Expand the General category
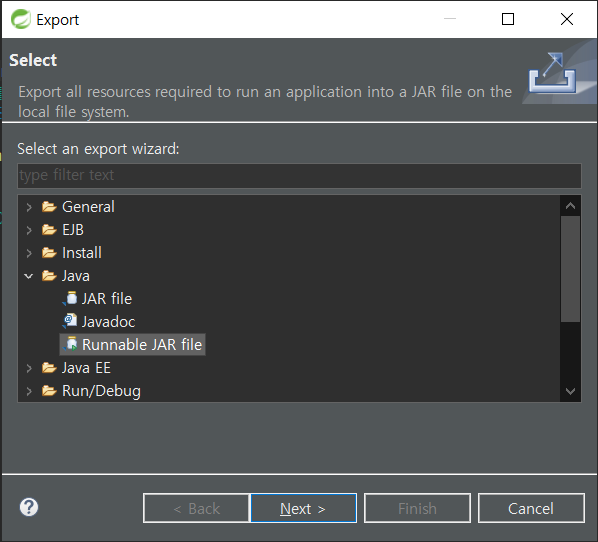Screen dimensions: 598x542 [29, 207]
